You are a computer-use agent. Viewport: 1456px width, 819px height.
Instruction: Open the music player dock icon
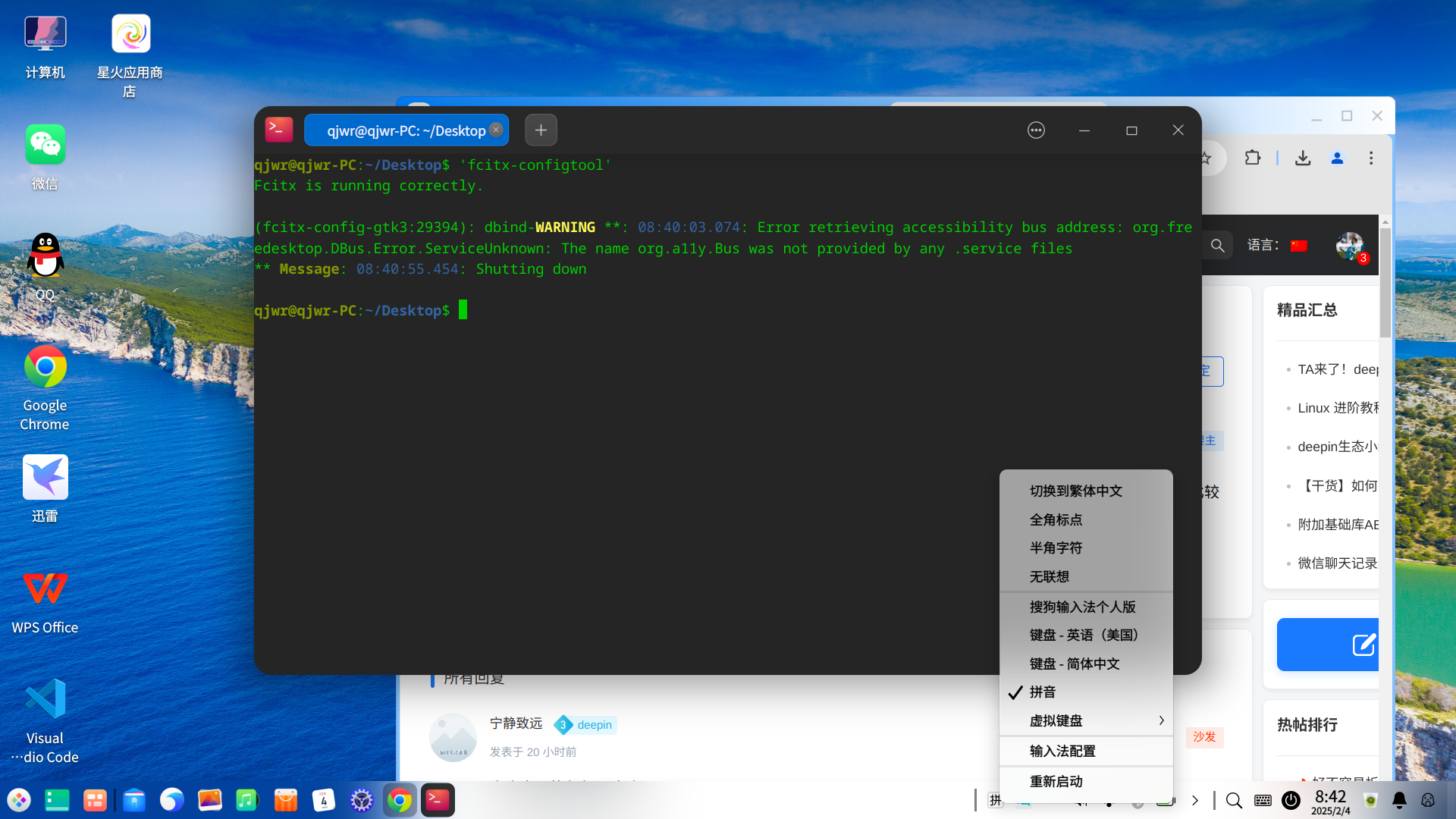246,800
